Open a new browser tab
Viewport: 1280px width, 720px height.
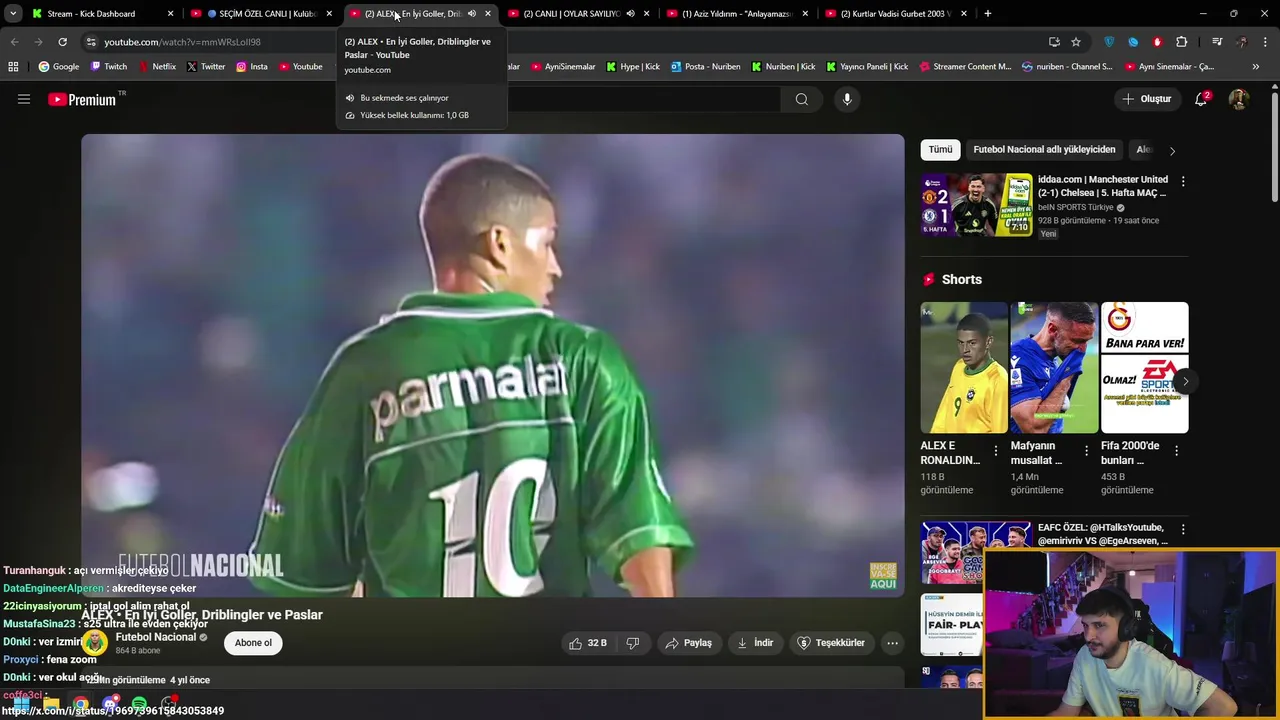988,14
